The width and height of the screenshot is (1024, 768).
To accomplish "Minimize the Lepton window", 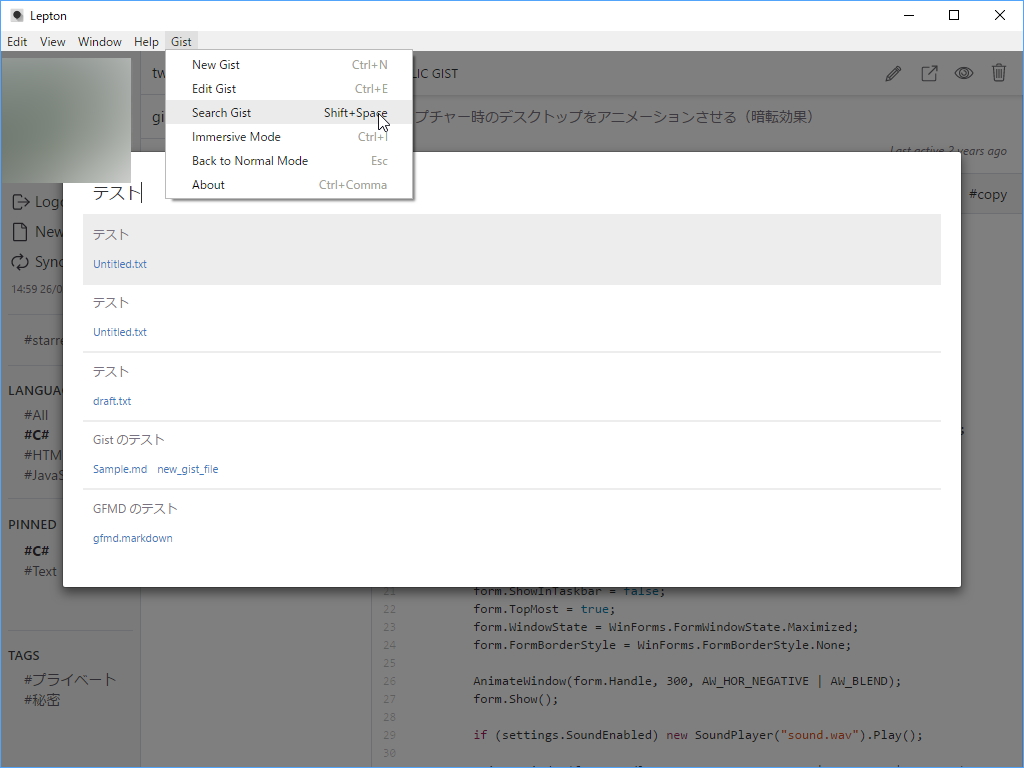I will tap(908, 16).
